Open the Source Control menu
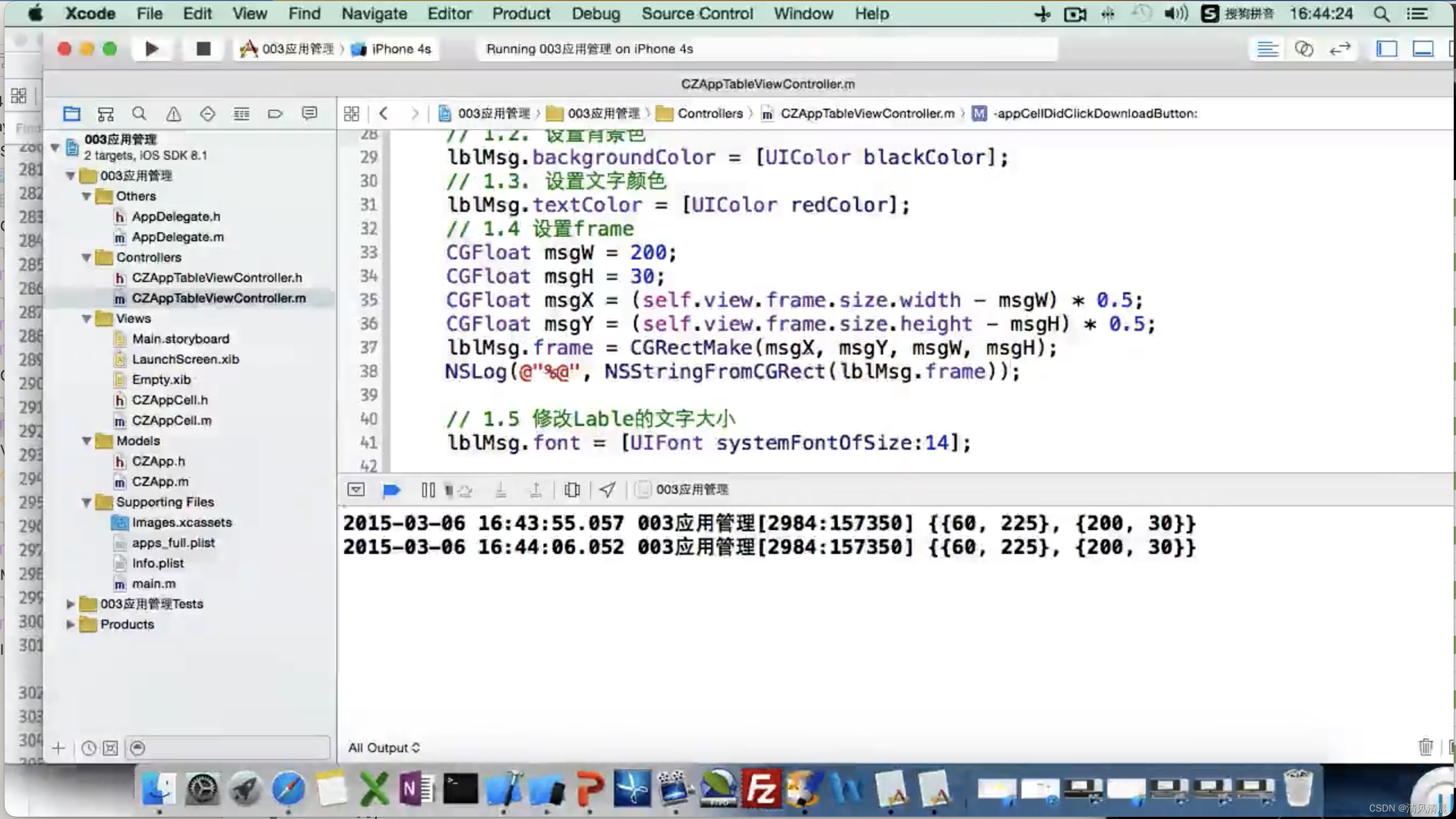The height and width of the screenshot is (819, 1456). tap(697, 14)
